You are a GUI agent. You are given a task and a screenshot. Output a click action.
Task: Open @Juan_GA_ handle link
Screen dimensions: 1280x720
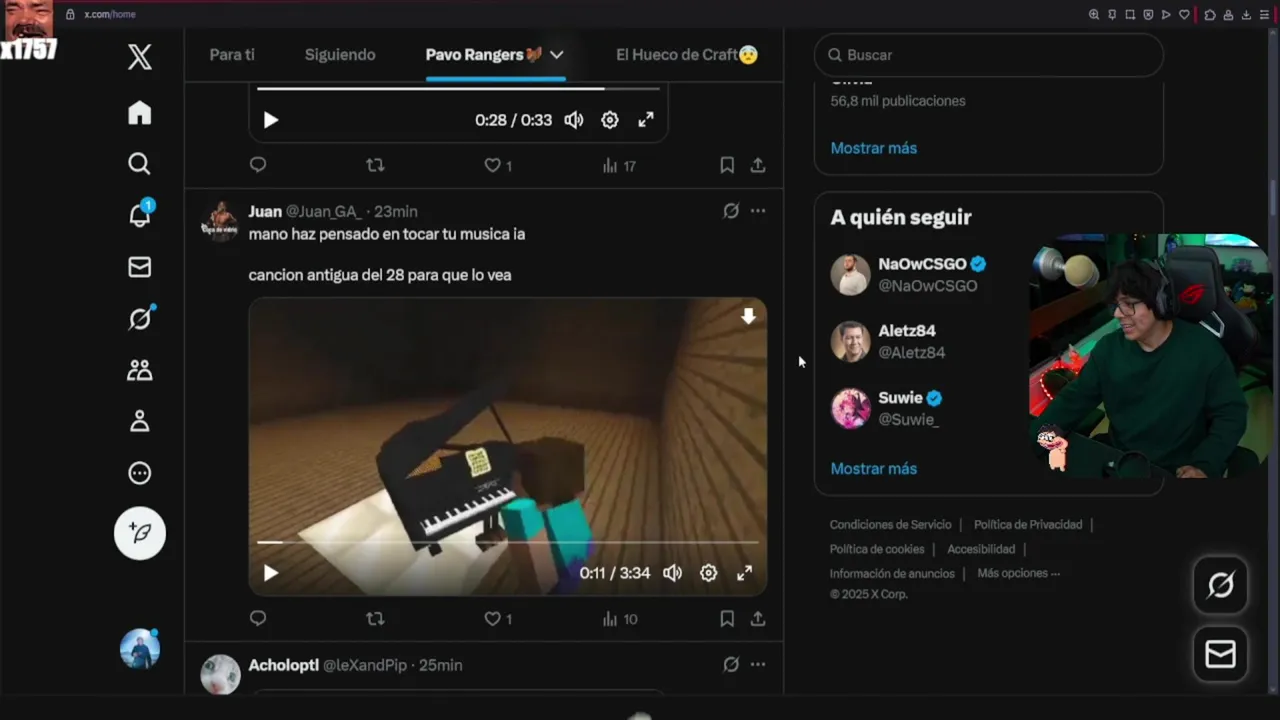pos(324,211)
